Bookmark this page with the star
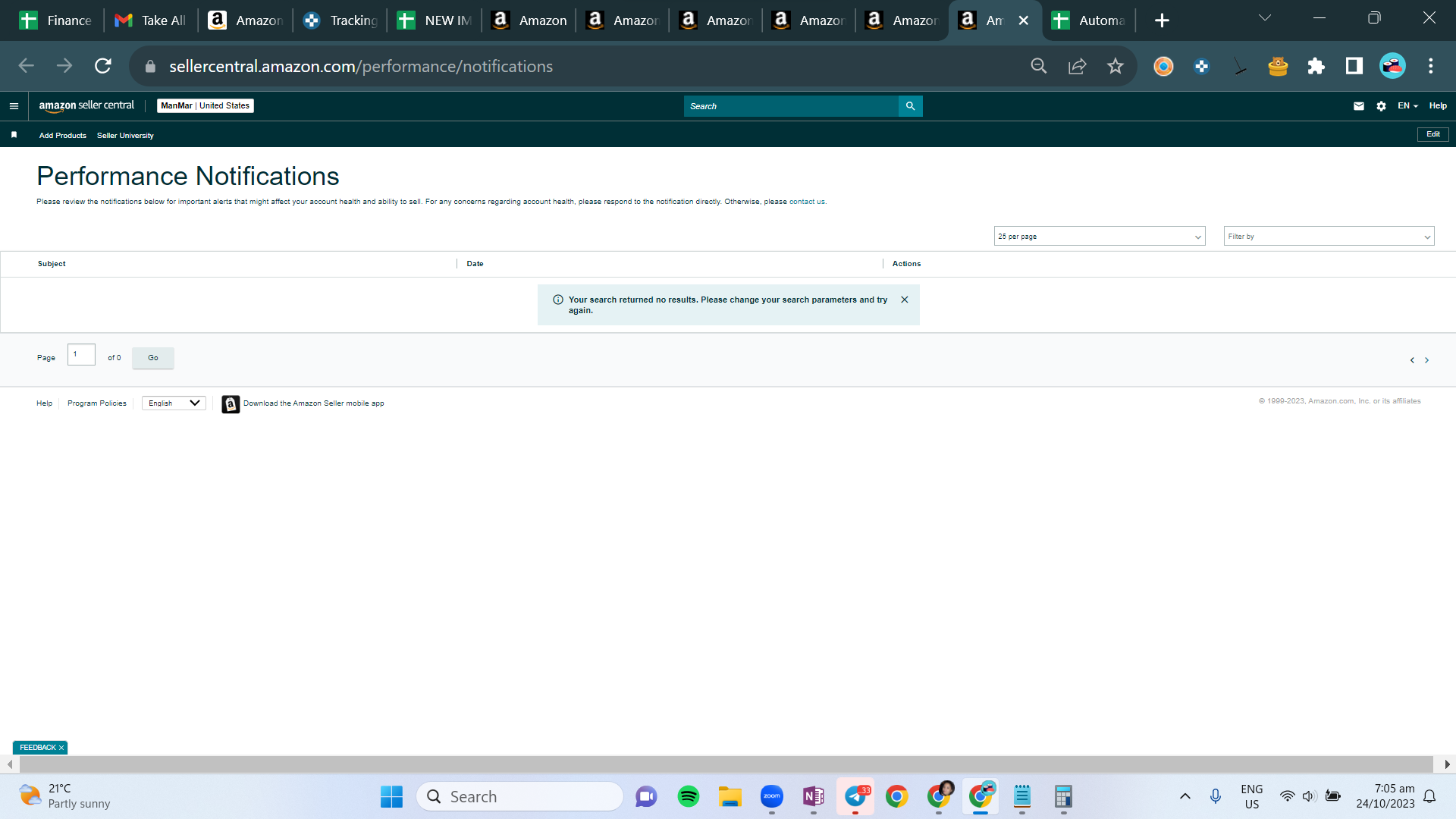Viewport: 1456px width, 819px height. (x=1115, y=66)
